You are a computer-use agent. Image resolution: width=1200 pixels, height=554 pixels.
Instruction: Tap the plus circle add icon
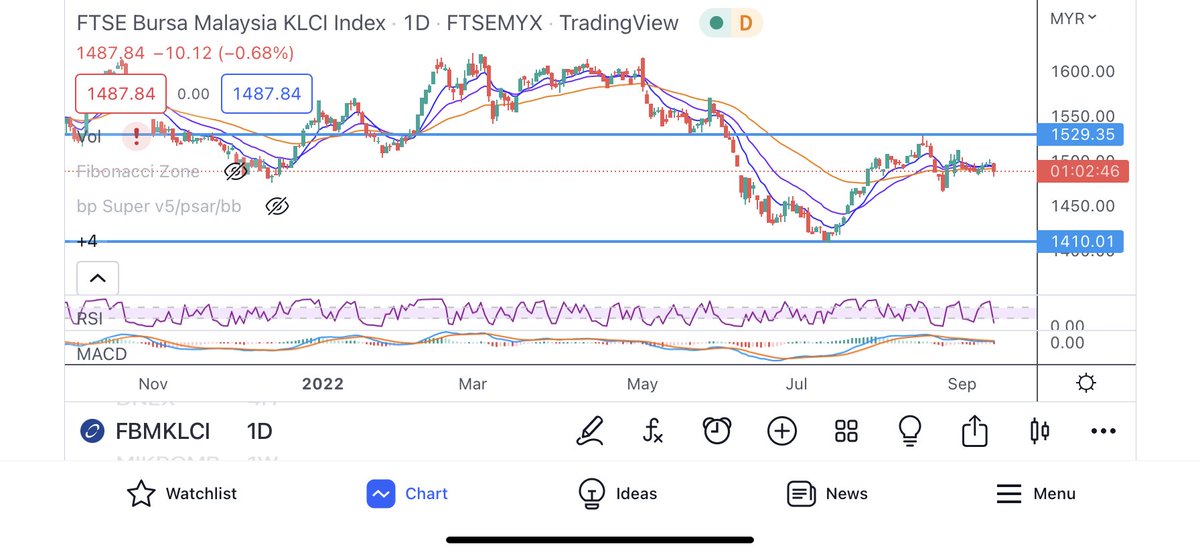tap(782, 431)
